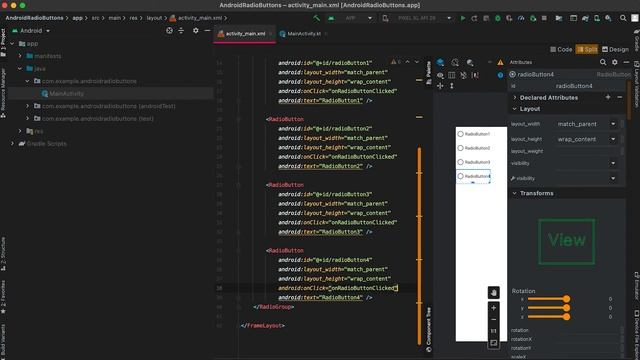Open the Structure tool window
Screen dimensions: 640x360
click(x=3, y=254)
